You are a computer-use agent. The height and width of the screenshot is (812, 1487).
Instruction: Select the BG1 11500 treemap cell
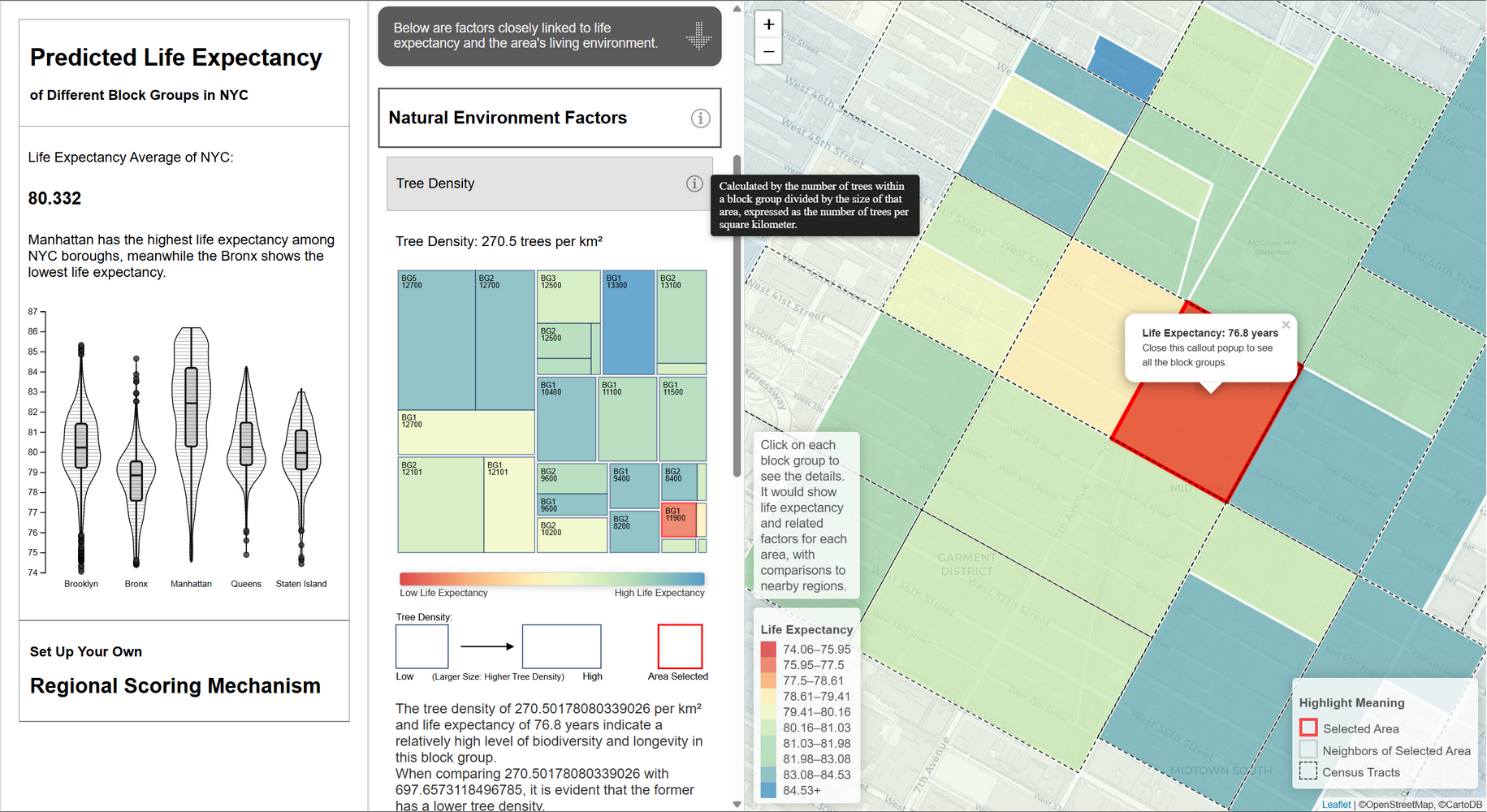(x=683, y=419)
